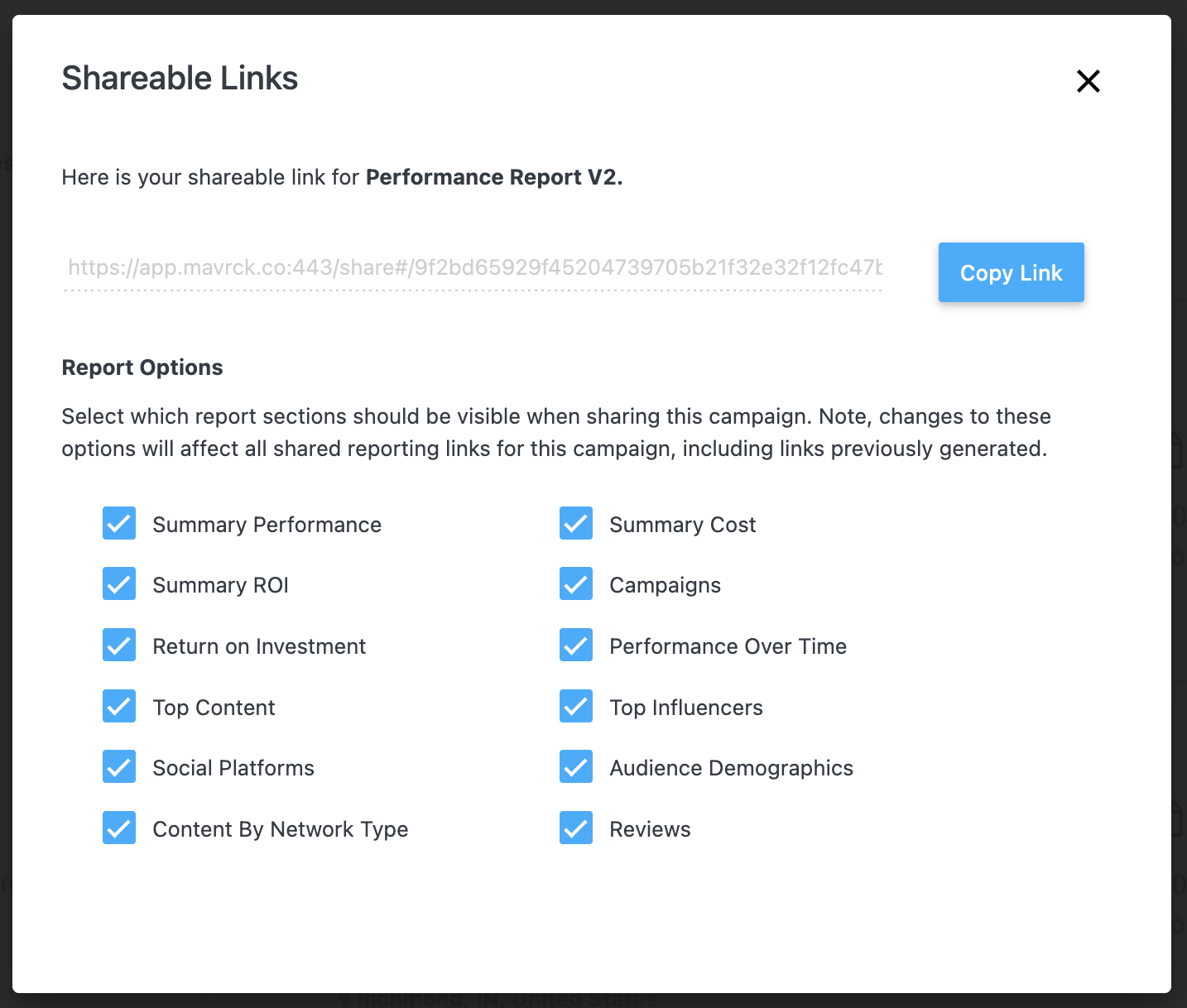Click the Copy Link button
Viewport: 1187px width, 1008px height.
coord(1011,272)
